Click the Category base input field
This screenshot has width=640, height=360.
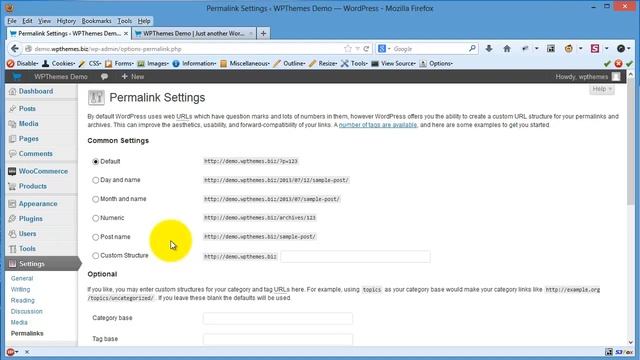tap(278, 318)
